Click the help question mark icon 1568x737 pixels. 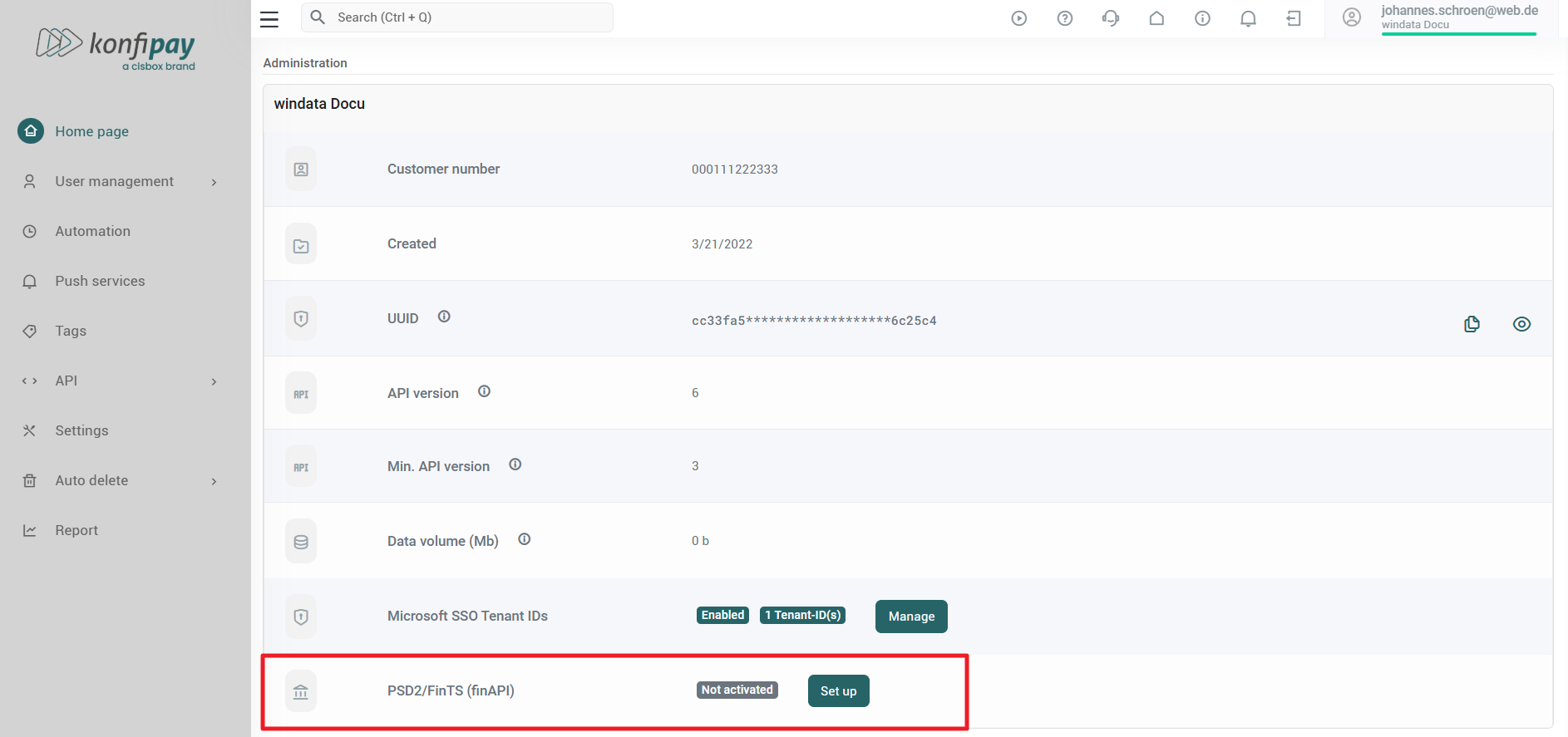pos(1065,18)
